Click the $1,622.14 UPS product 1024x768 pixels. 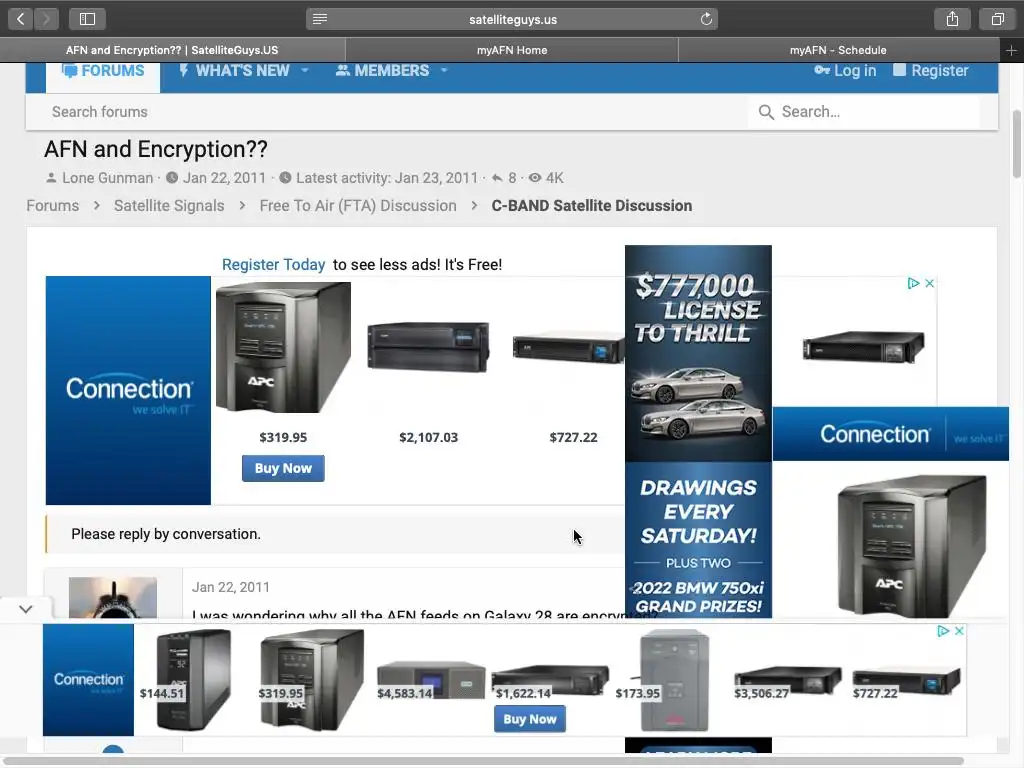click(551, 681)
